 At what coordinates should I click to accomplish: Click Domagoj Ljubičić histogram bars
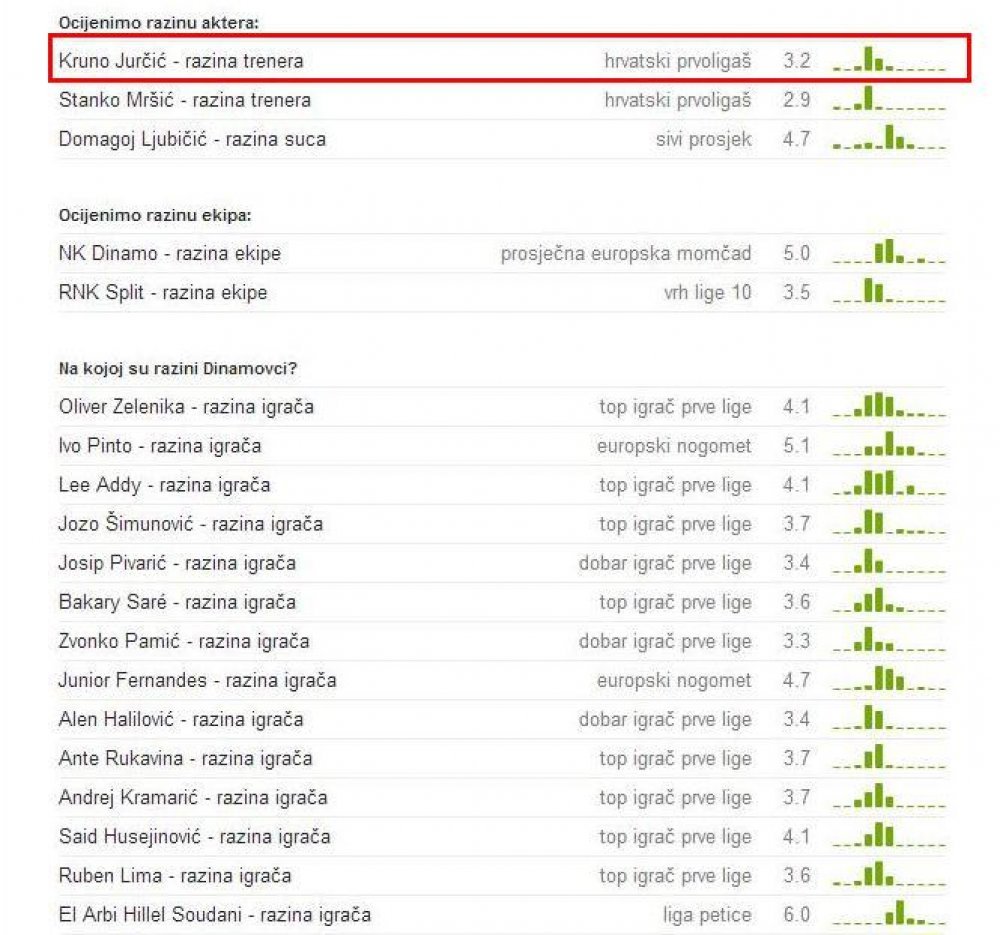coord(889,137)
